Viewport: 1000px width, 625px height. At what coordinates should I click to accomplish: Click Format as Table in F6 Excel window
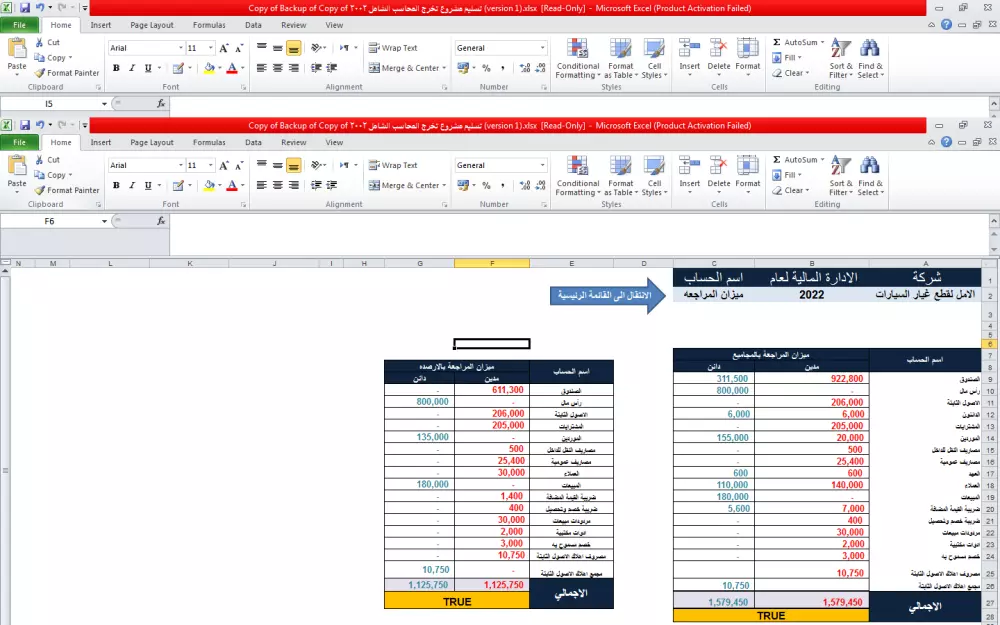tap(621, 175)
